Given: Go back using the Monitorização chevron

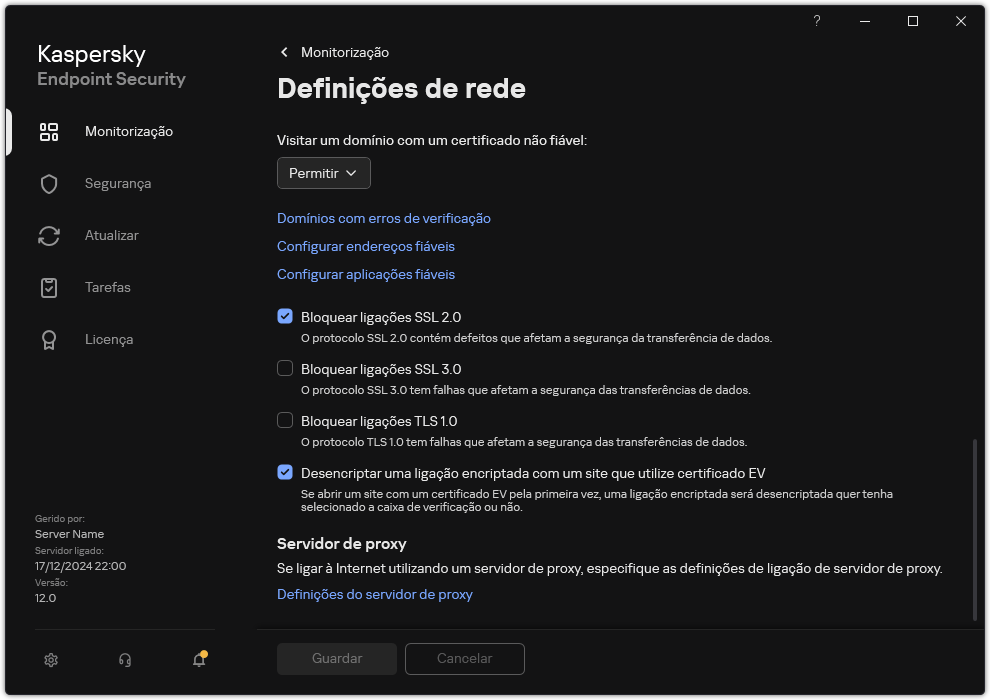Looking at the screenshot, I should pos(284,52).
